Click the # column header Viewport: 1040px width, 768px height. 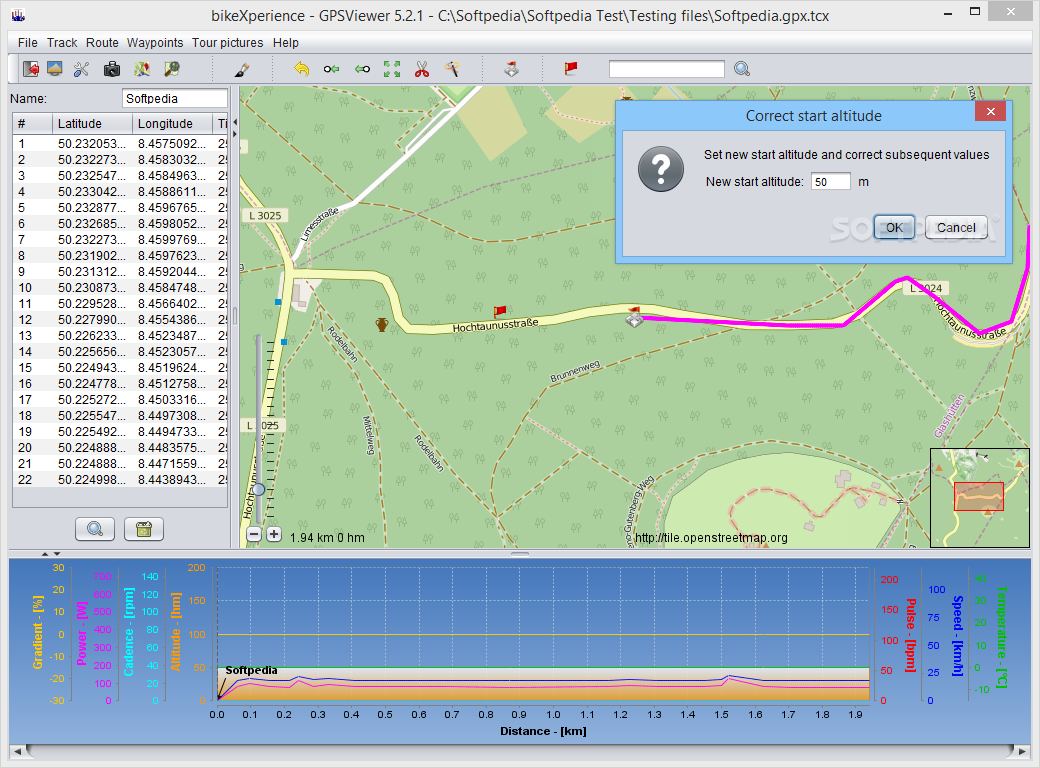(x=32, y=123)
